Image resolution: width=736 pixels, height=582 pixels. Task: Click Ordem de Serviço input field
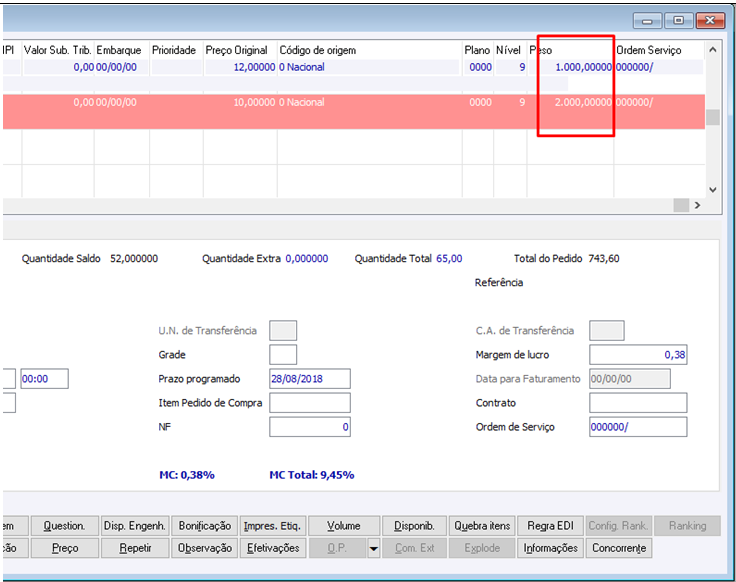[638, 427]
